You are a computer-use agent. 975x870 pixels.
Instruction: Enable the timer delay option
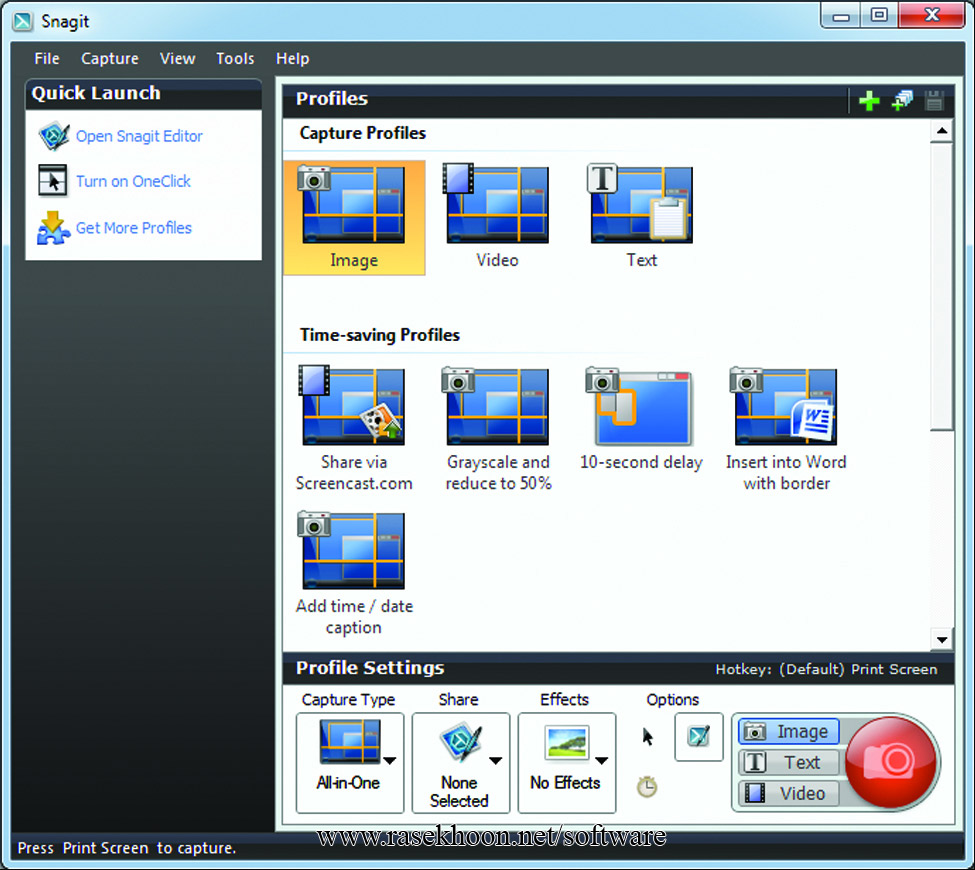tap(647, 787)
